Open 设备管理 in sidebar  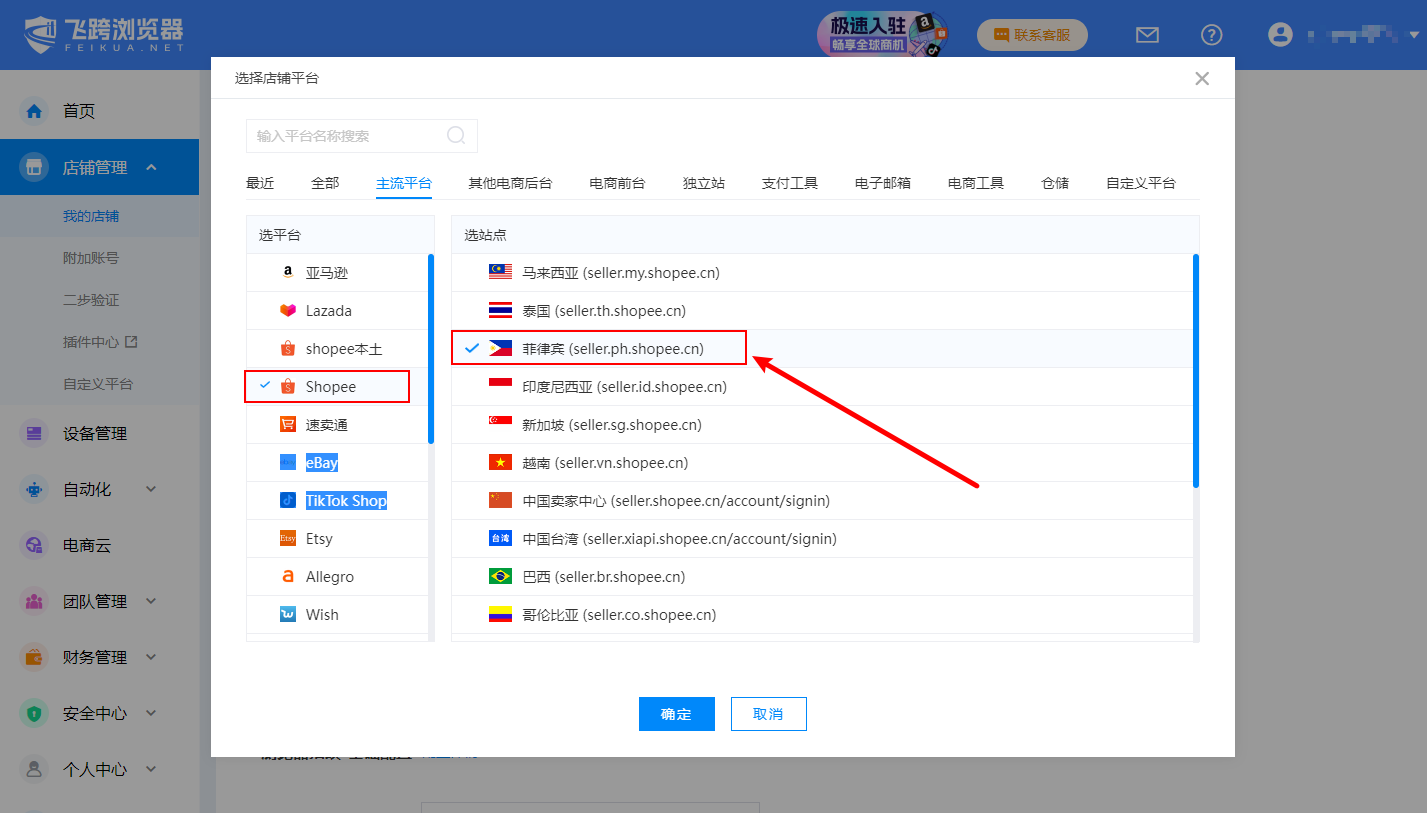(x=95, y=433)
